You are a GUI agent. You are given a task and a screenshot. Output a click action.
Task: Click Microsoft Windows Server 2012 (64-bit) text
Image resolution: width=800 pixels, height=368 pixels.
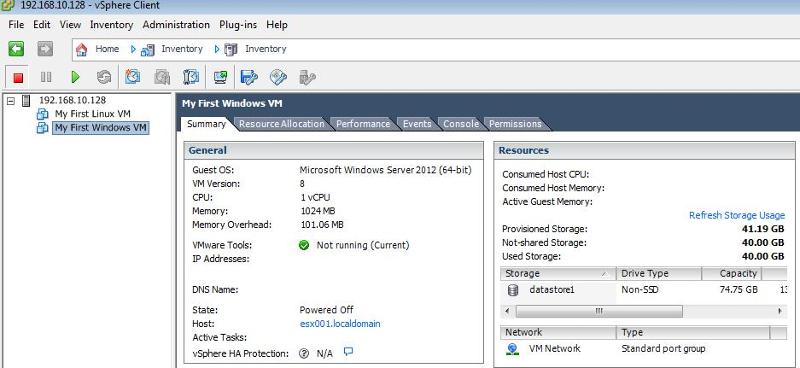coord(386,170)
